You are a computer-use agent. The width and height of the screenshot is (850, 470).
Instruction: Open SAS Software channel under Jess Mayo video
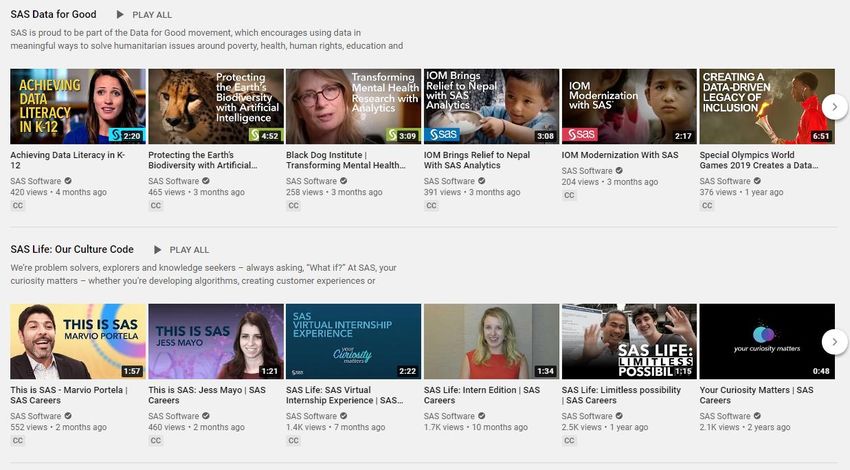[173, 416]
